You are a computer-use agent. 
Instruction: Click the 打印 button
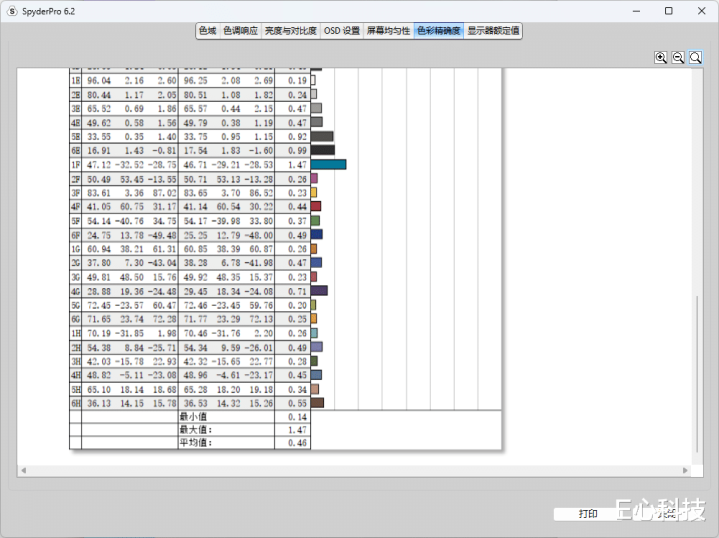click(x=588, y=514)
